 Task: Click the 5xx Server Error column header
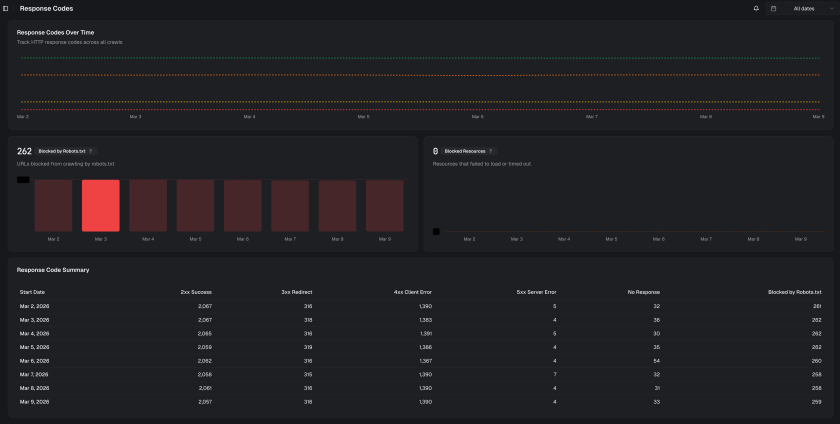[536, 292]
